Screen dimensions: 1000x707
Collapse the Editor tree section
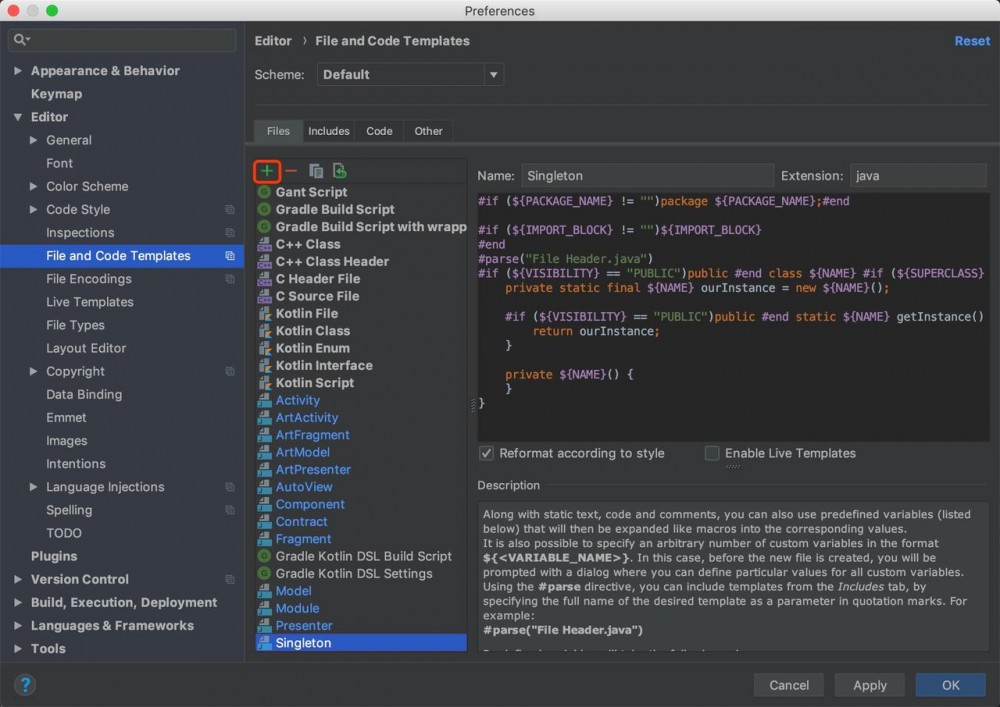pos(18,117)
